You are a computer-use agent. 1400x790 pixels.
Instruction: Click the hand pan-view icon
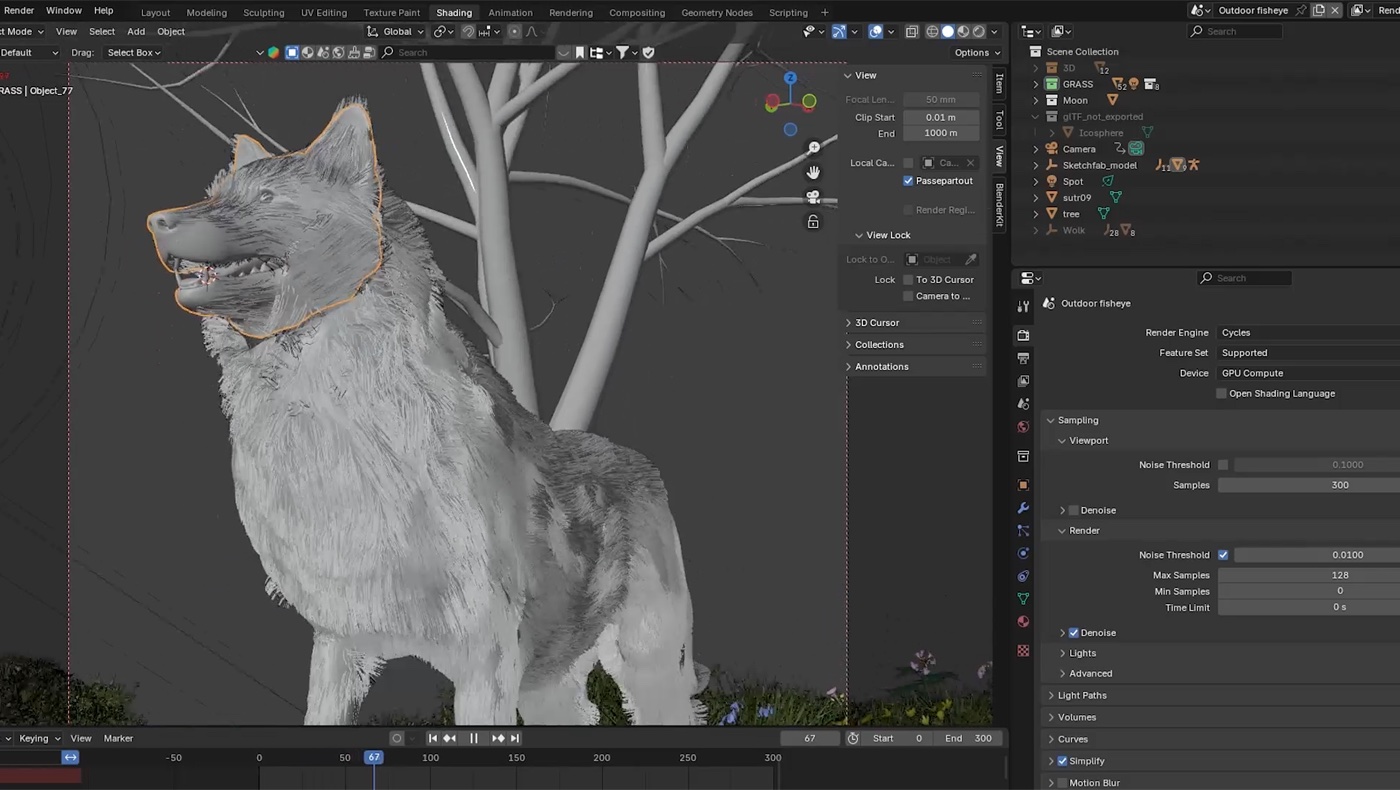813,172
